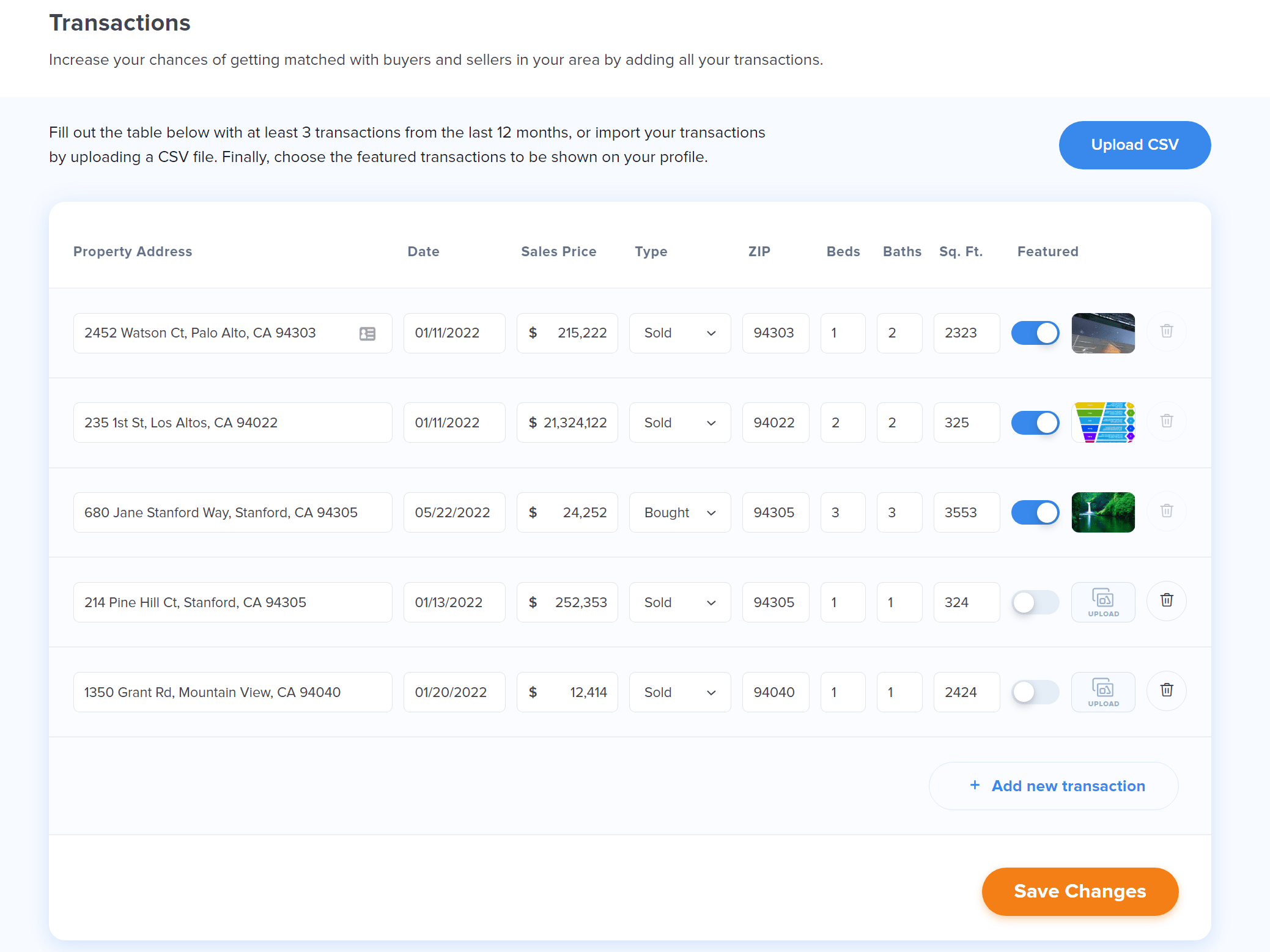This screenshot has width=1270, height=952.
Task: Delete the 2452 Watson Ct transaction
Action: 1166,331
